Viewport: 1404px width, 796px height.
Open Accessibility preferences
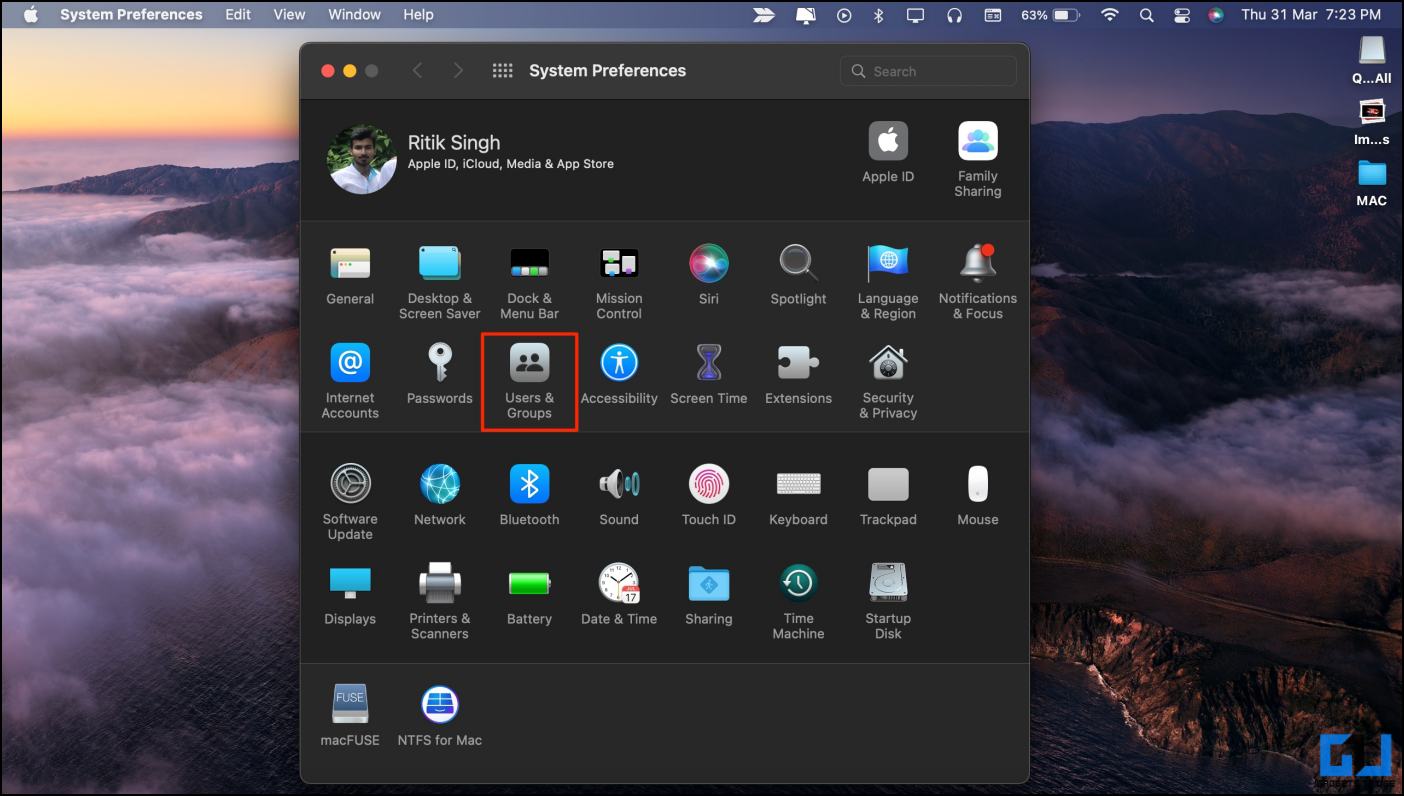coord(619,375)
